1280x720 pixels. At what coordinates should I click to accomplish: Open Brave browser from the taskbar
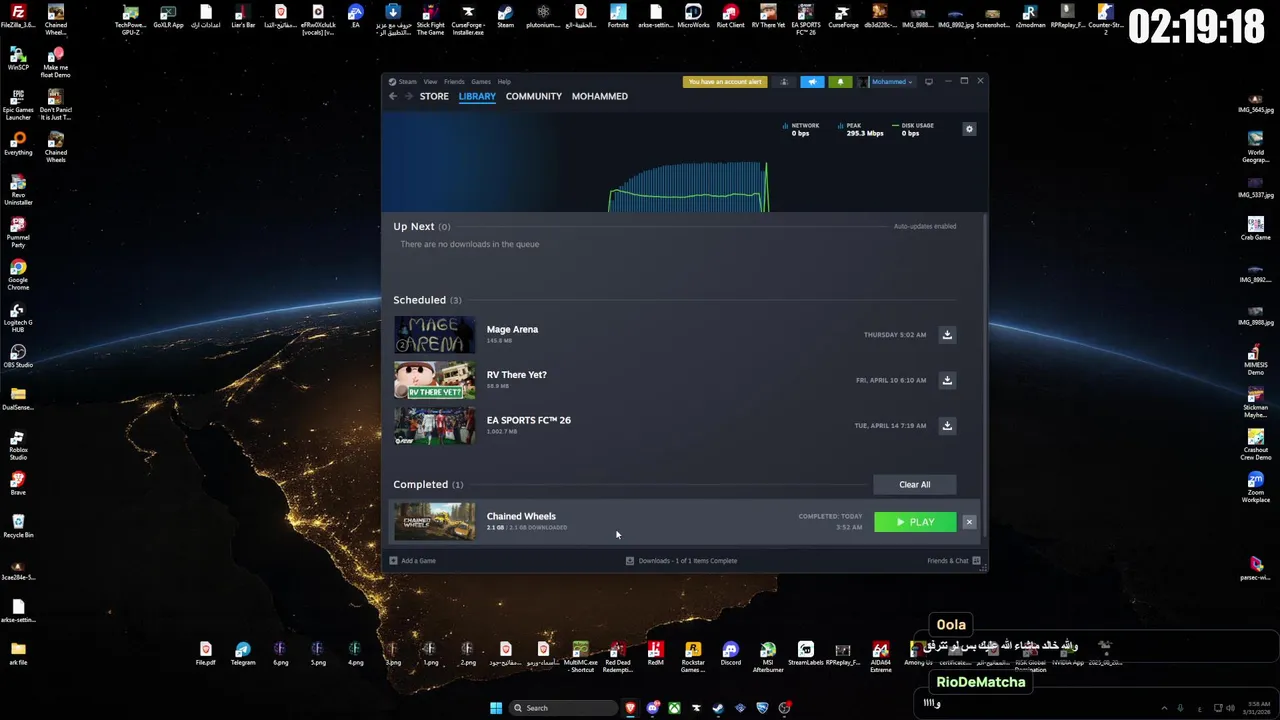coord(630,708)
